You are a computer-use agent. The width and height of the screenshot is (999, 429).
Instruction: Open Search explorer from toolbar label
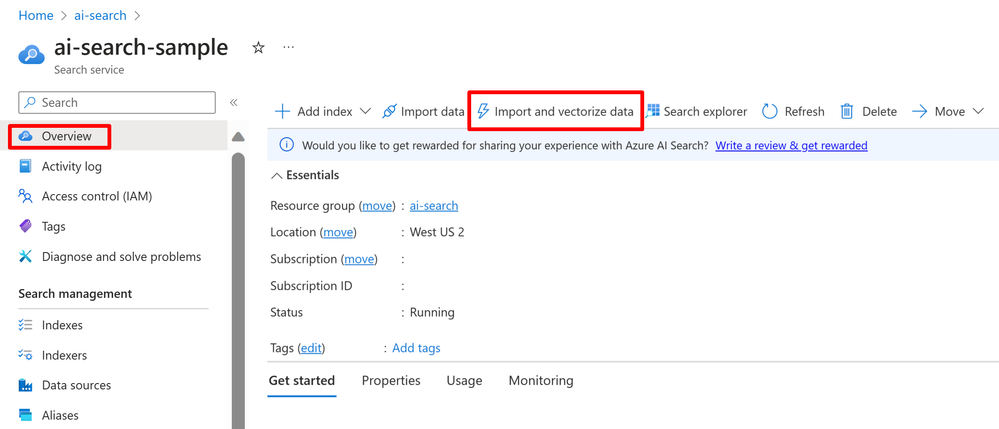tap(705, 112)
